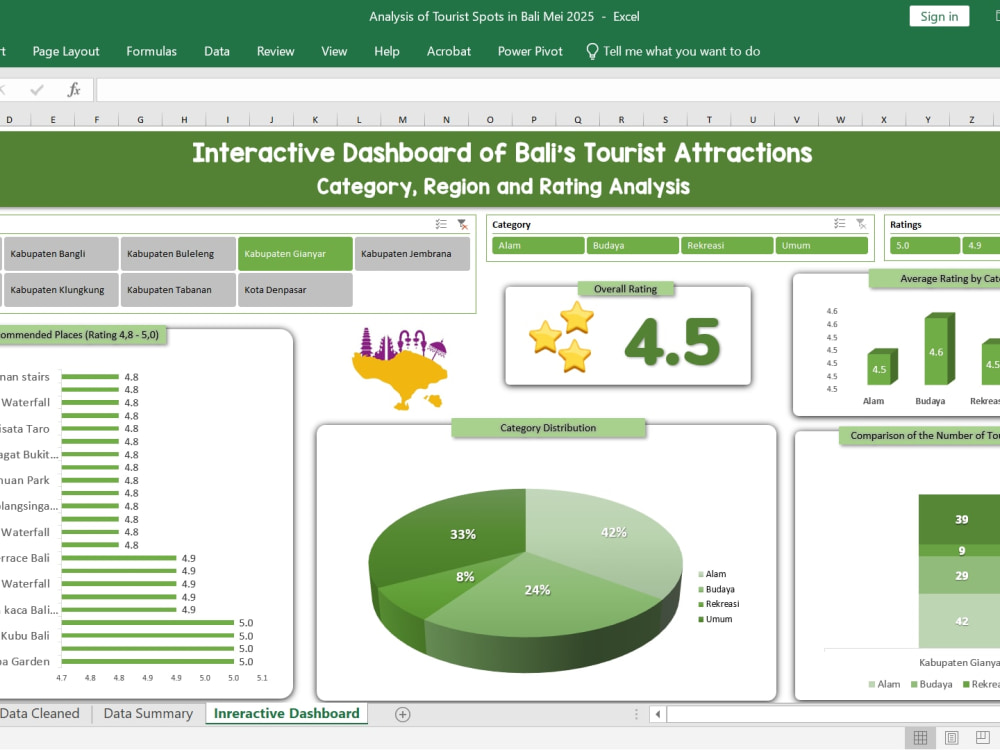Open the Power Pivot ribbon tab

click(x=530, y=52)
